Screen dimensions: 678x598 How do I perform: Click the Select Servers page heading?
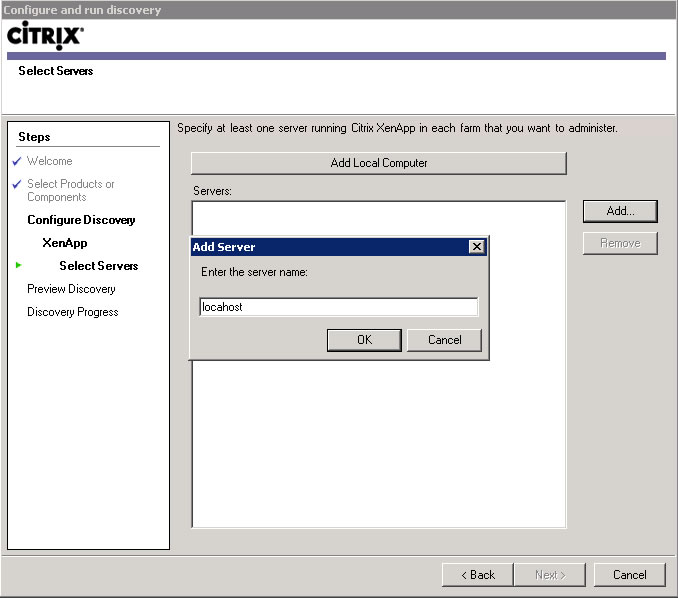[x=55, y=70]
